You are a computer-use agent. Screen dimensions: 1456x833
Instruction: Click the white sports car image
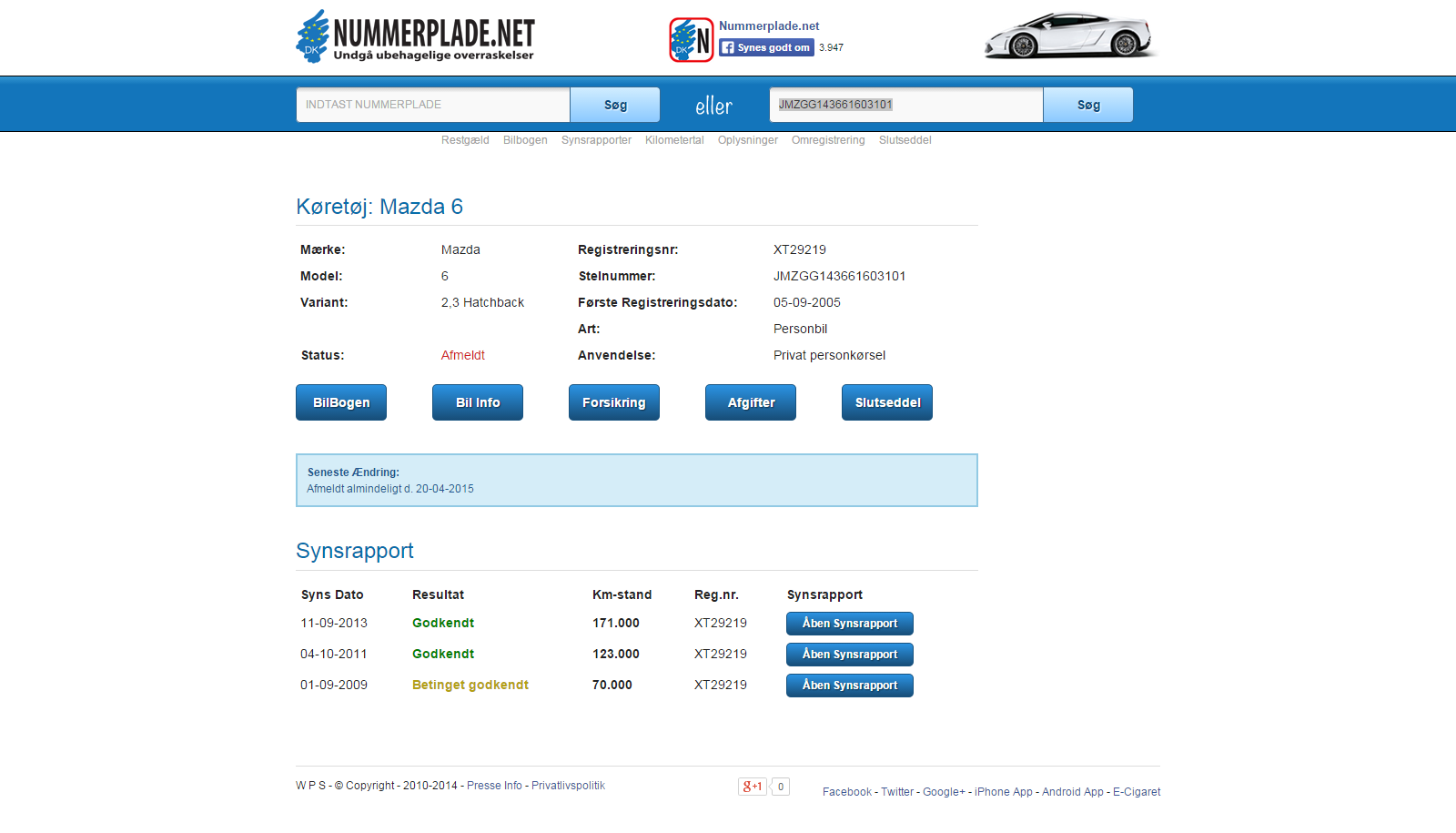[x=1068, y=36]
